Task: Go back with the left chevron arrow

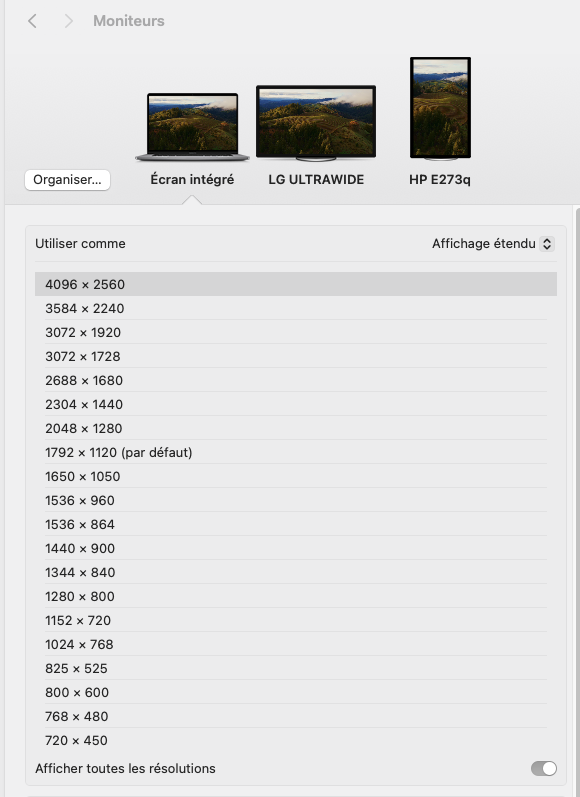Action: (x=32, y=21)
